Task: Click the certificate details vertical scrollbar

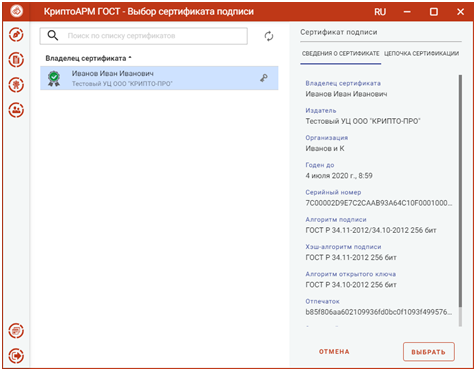Action: [x=460, y=191]
